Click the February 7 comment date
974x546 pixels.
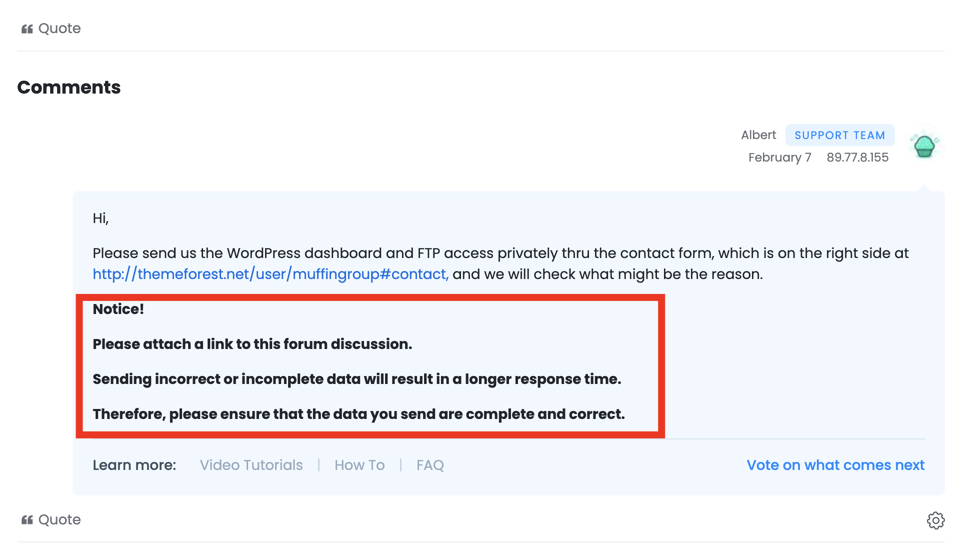(780, 158)
